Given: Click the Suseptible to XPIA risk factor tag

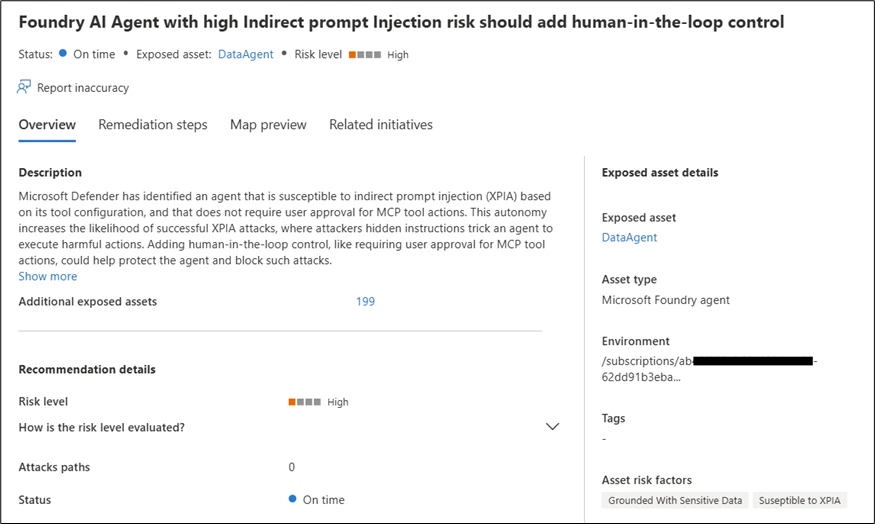Looking at the screenshot, I should tap(799, 500).
